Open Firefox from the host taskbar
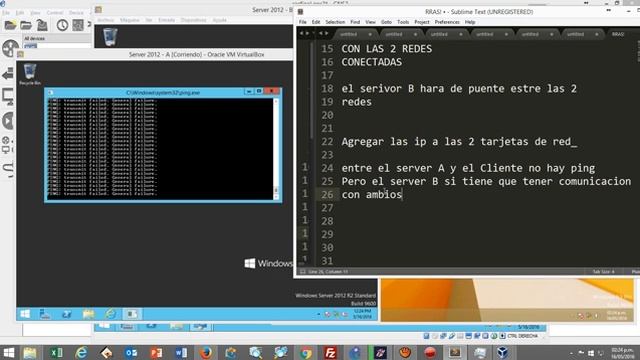The width and height of the screenshot is (640, 360). coord(206,353)
